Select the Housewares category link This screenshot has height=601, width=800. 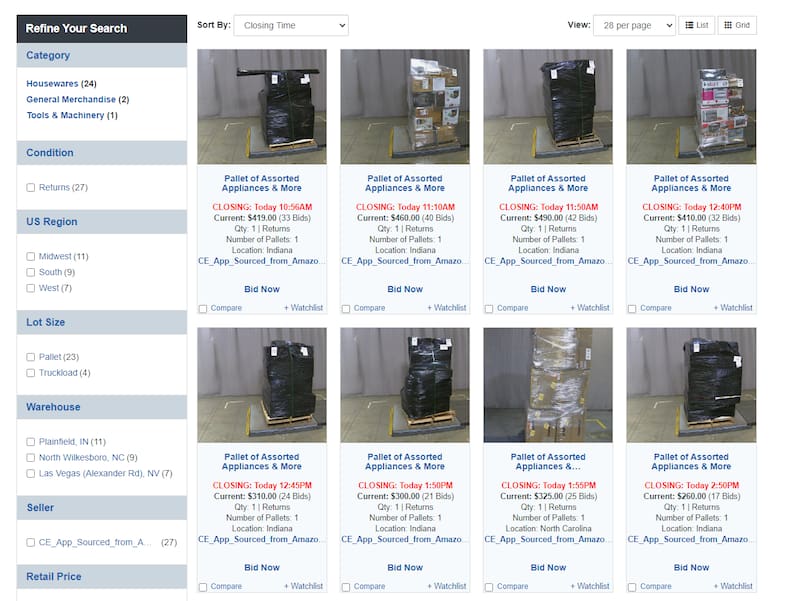coord(52,83)
